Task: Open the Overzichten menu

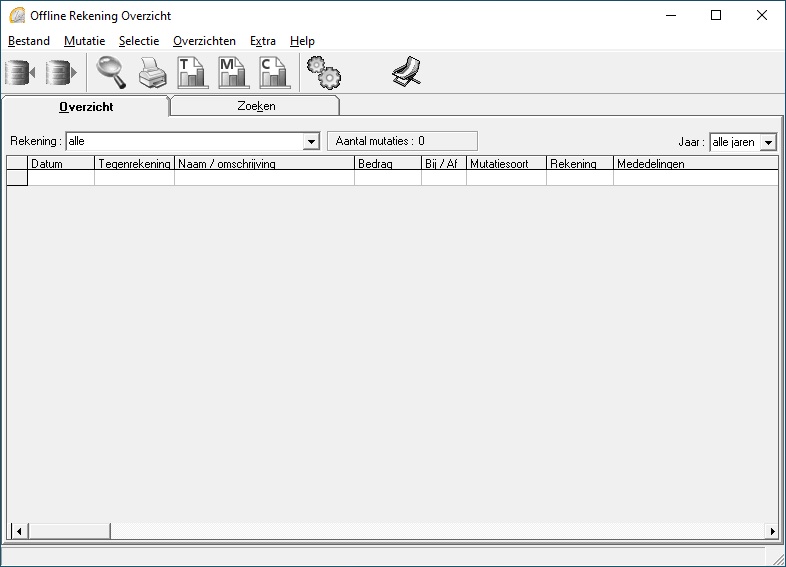Action: point(204,41)
